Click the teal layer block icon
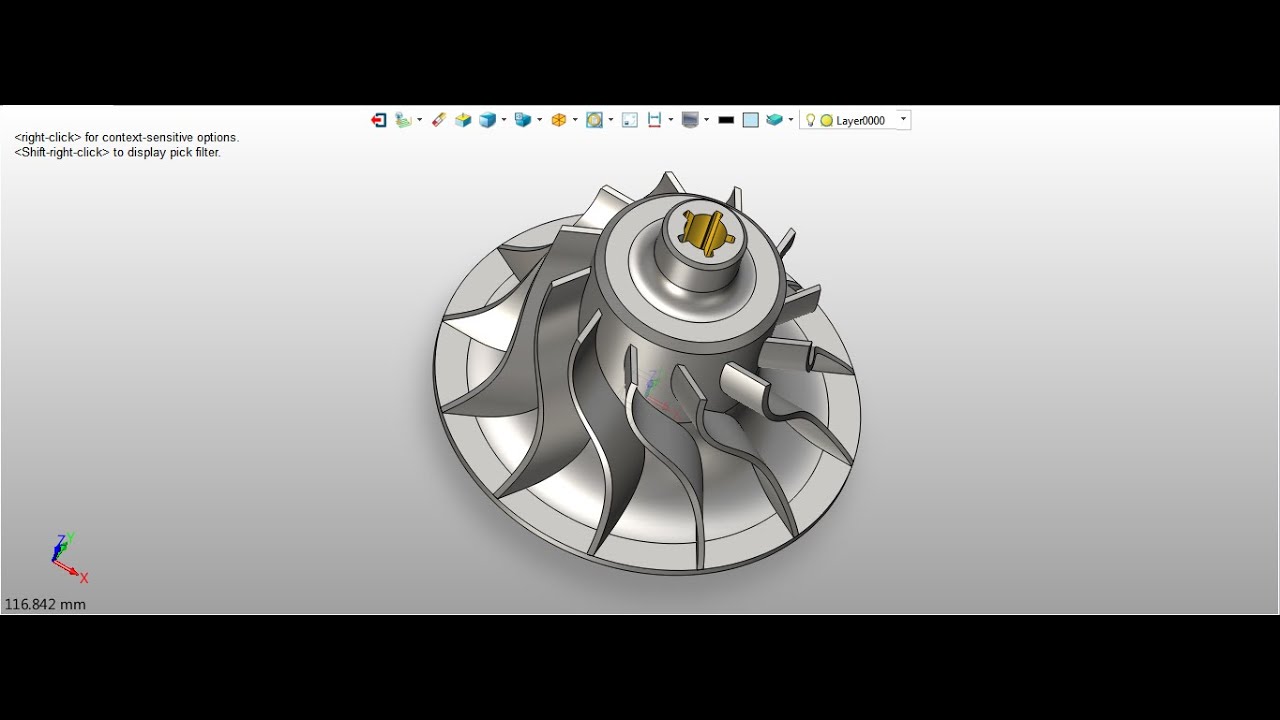 [x=774, y=120]
